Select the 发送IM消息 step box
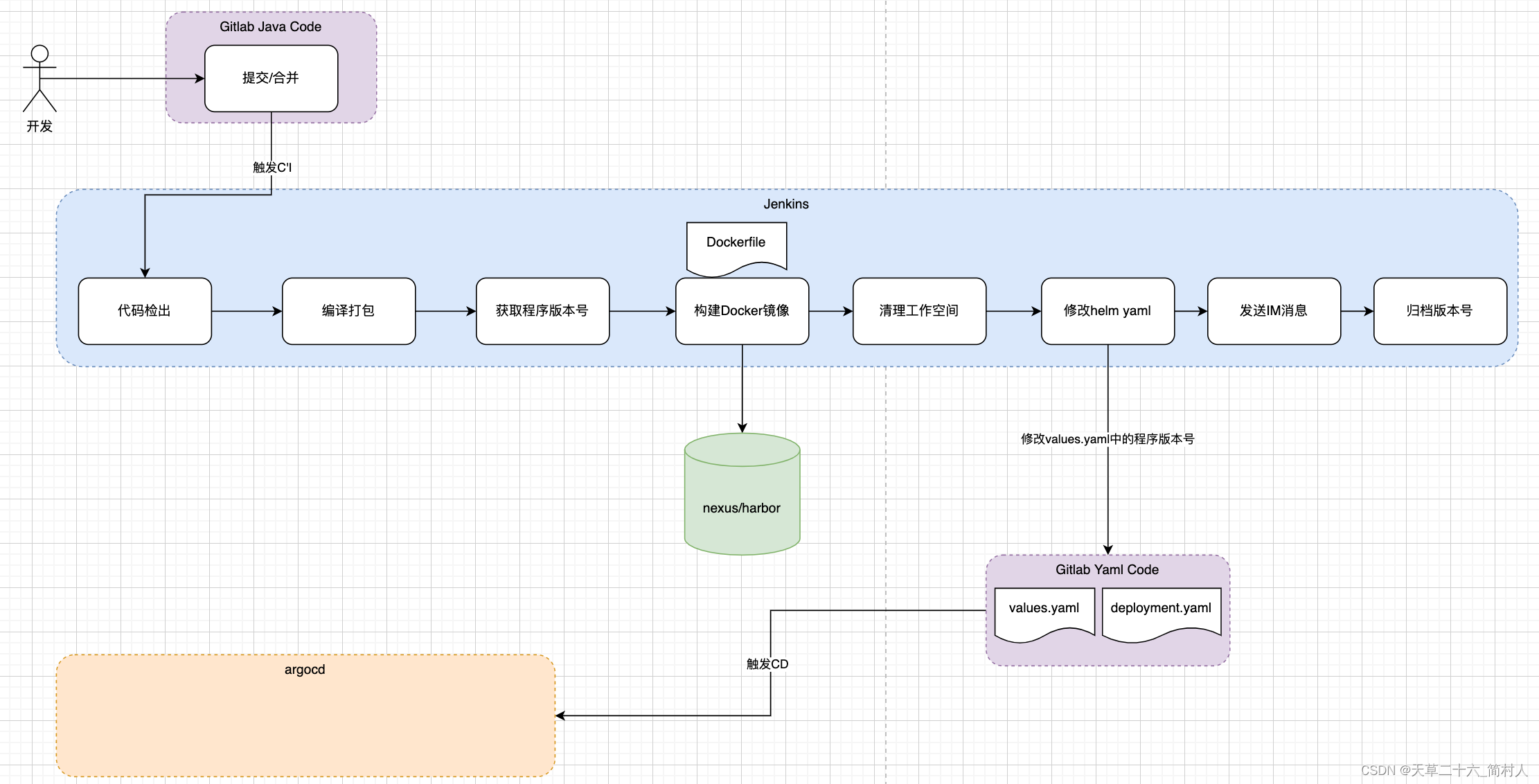This screenshot has width=1539, height=784. (1274, 311)
